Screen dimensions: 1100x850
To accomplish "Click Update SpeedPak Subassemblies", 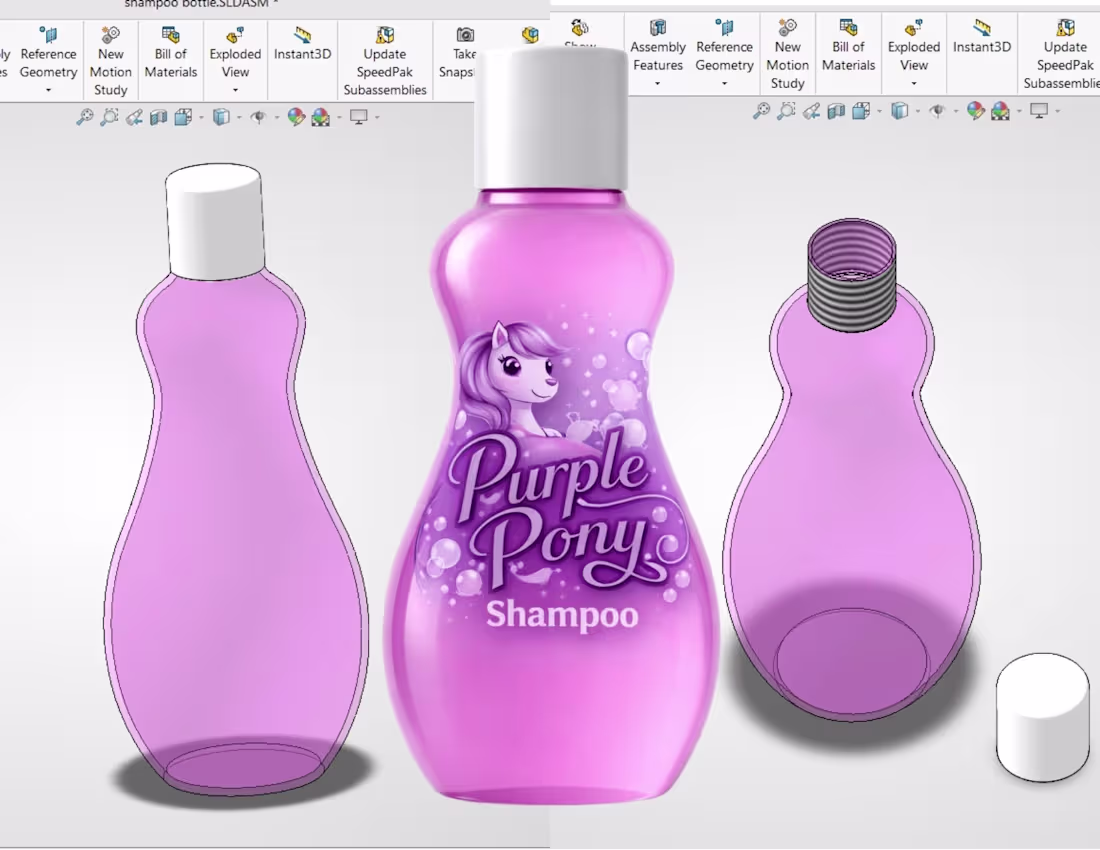I will coord(385,62).
